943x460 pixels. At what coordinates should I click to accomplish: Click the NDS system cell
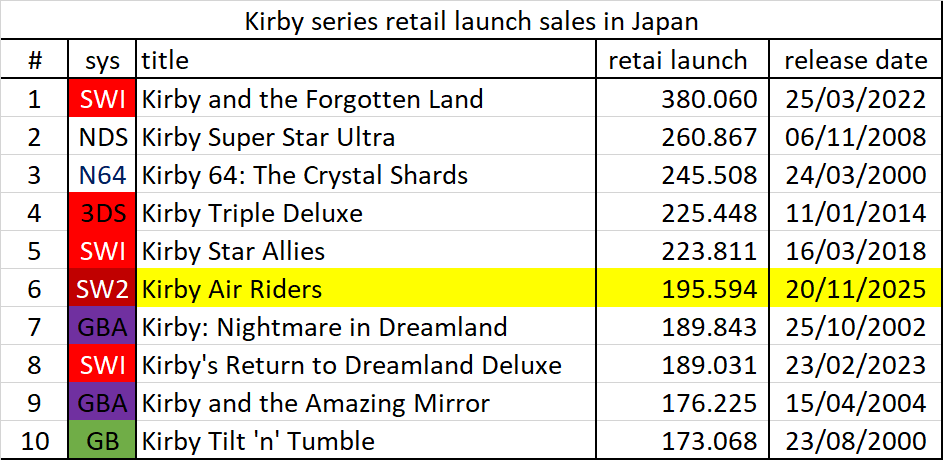[103, 137]
